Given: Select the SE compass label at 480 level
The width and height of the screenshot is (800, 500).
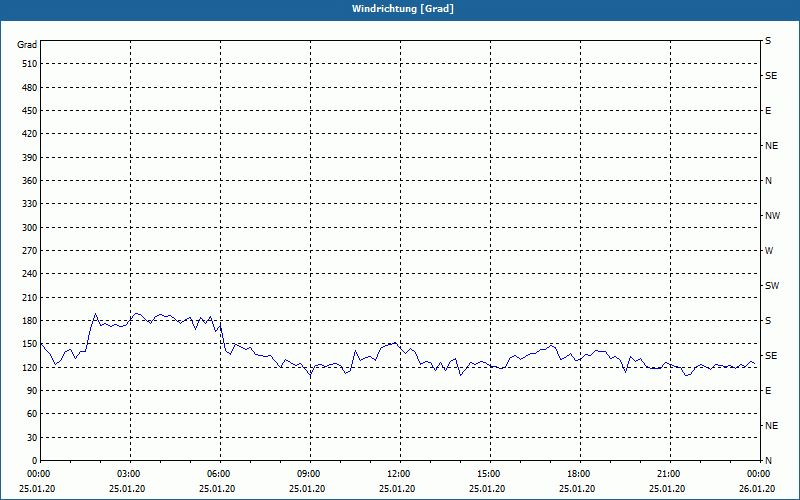Looking at the screenshot, I should pos(771,76).
